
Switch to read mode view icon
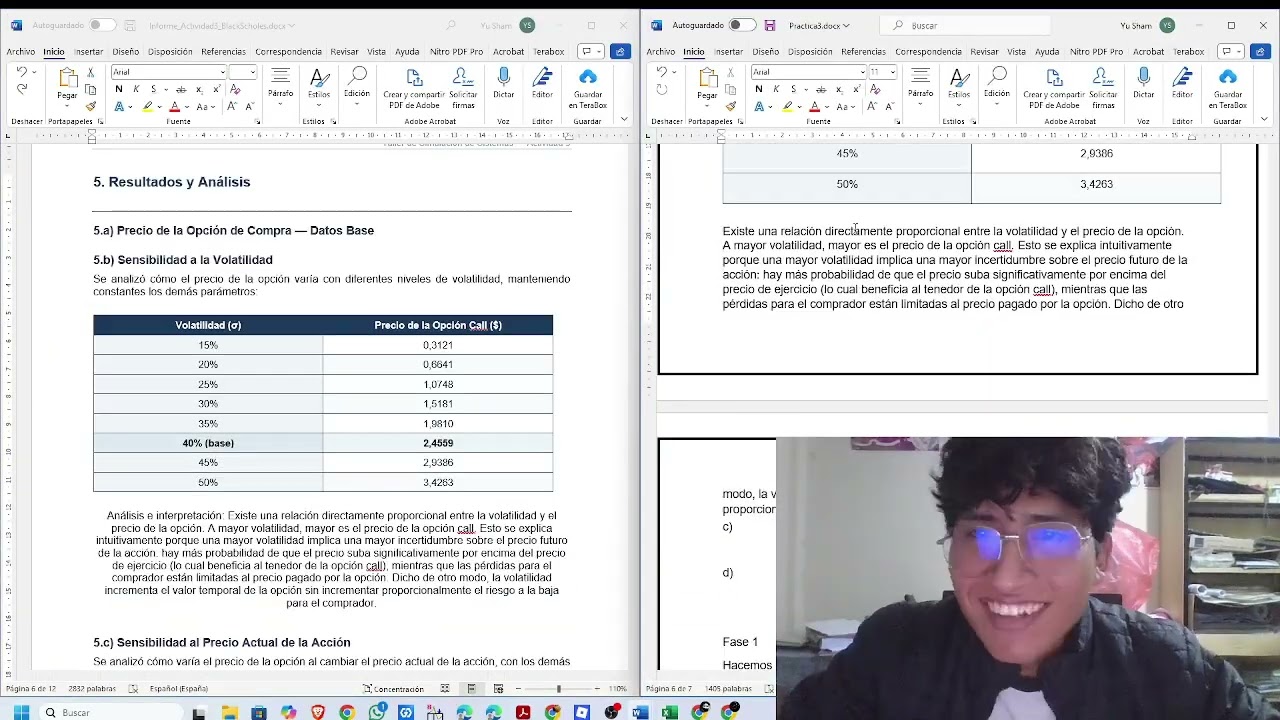click(x=445, y=689)
